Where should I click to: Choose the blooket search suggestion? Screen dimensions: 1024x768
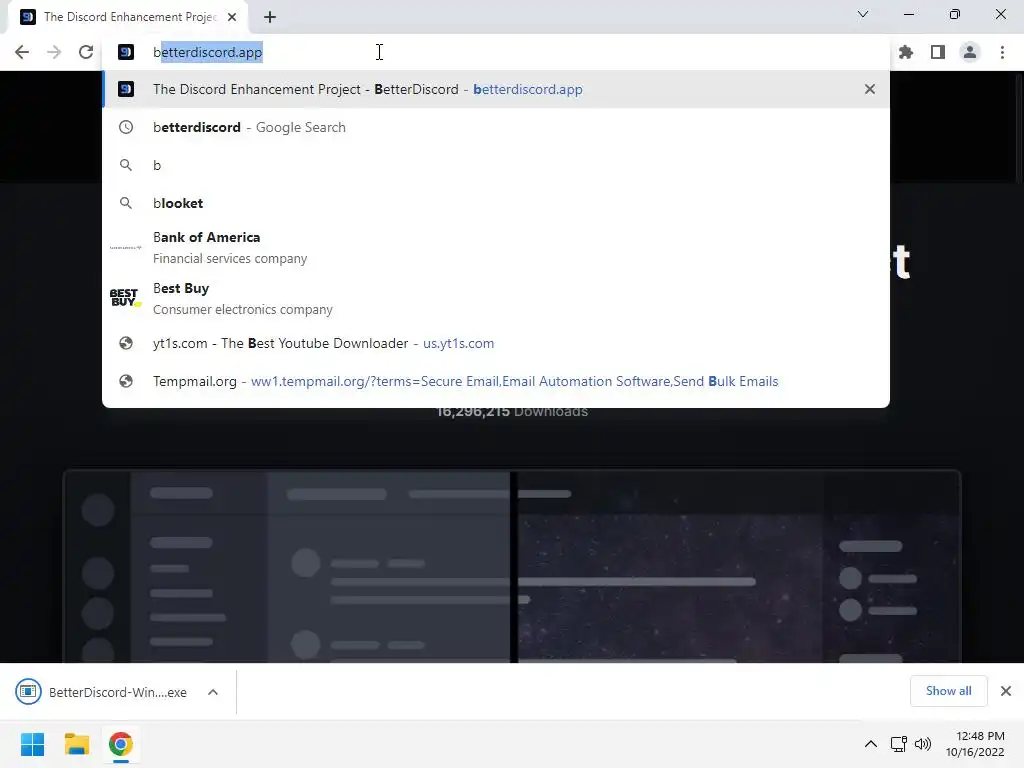496,203
